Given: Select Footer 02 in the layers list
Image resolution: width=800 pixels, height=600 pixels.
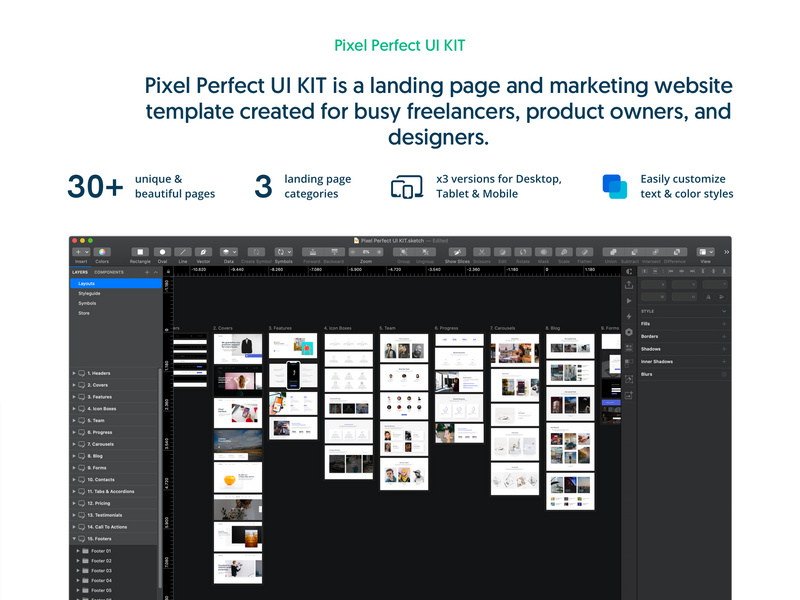Looking at the screenshot, I should (100, 559).
